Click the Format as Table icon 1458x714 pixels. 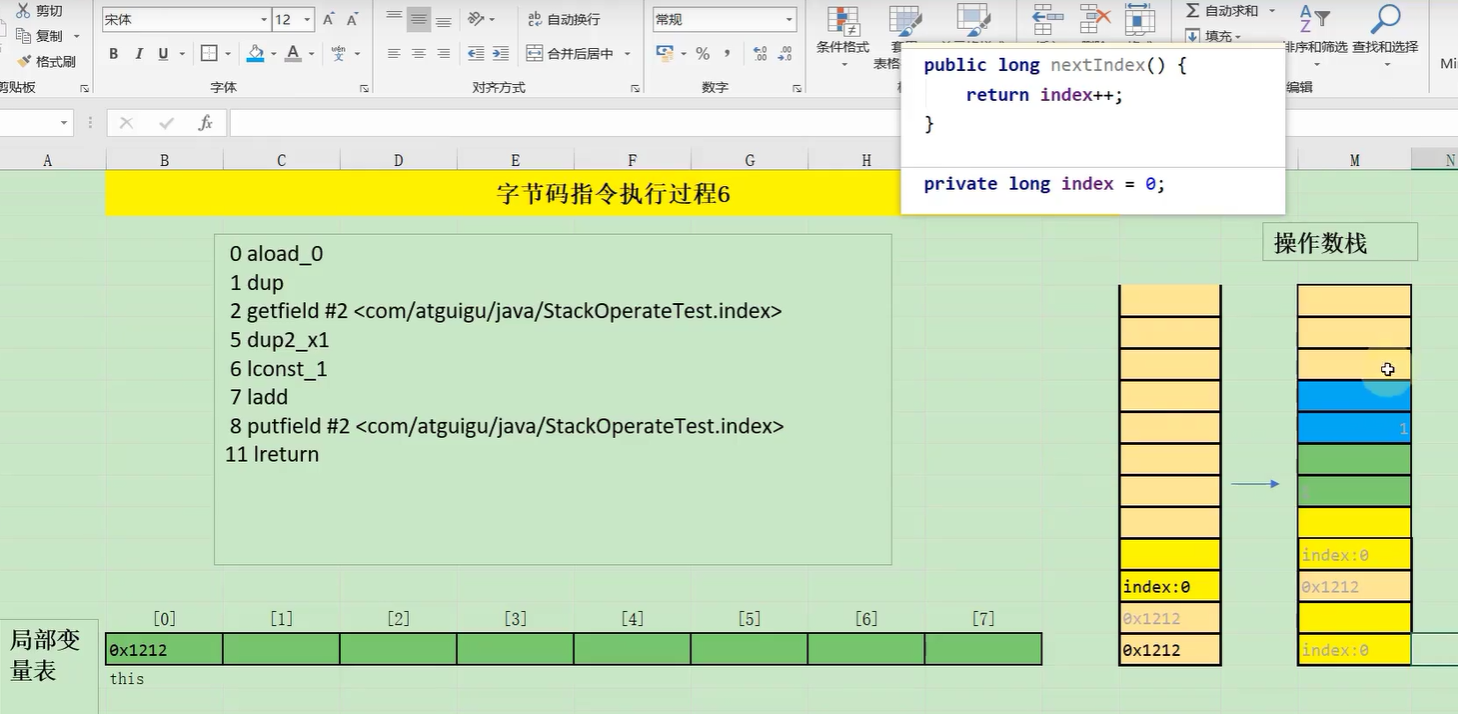[x=905, y=22]
